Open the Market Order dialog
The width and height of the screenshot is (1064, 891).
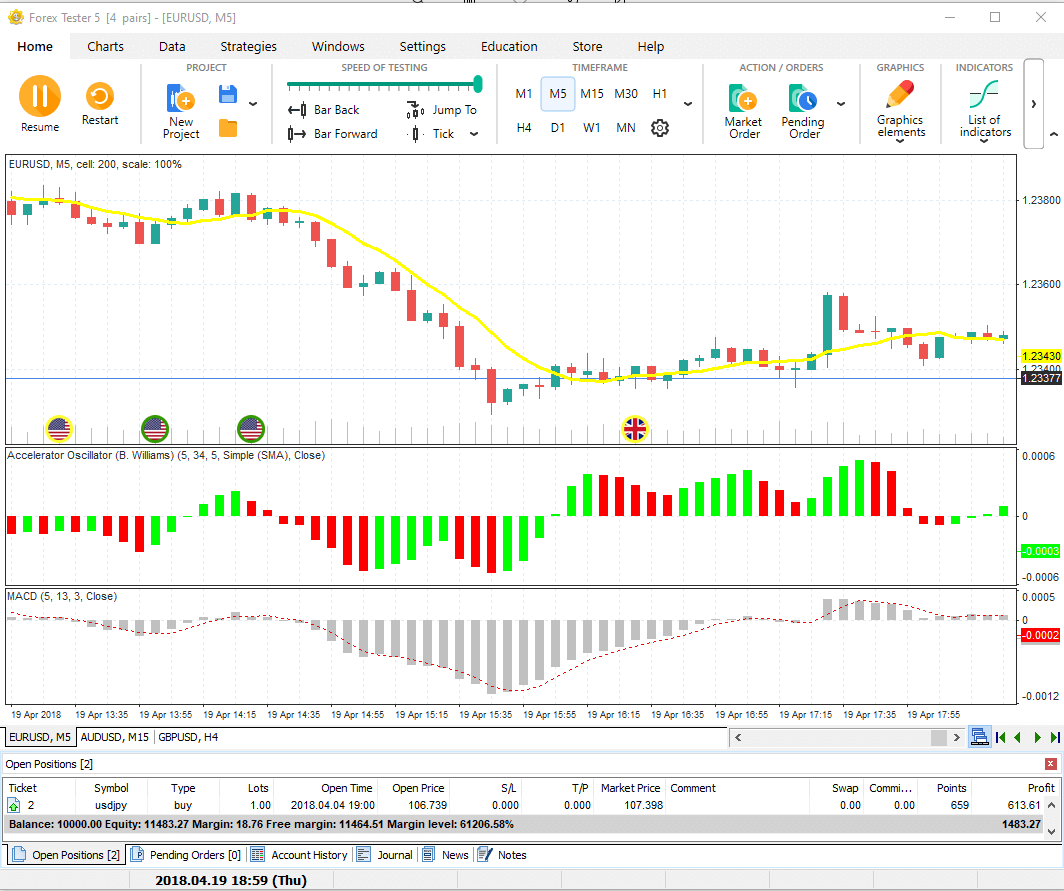(x=743, y=108)
